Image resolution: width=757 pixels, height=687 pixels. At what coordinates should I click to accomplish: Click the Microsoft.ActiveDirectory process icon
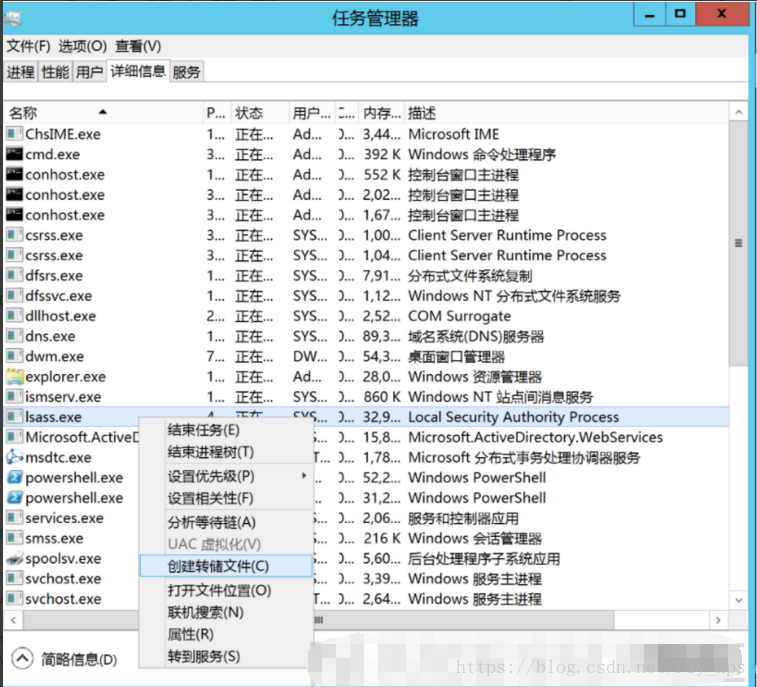point(14,437)
